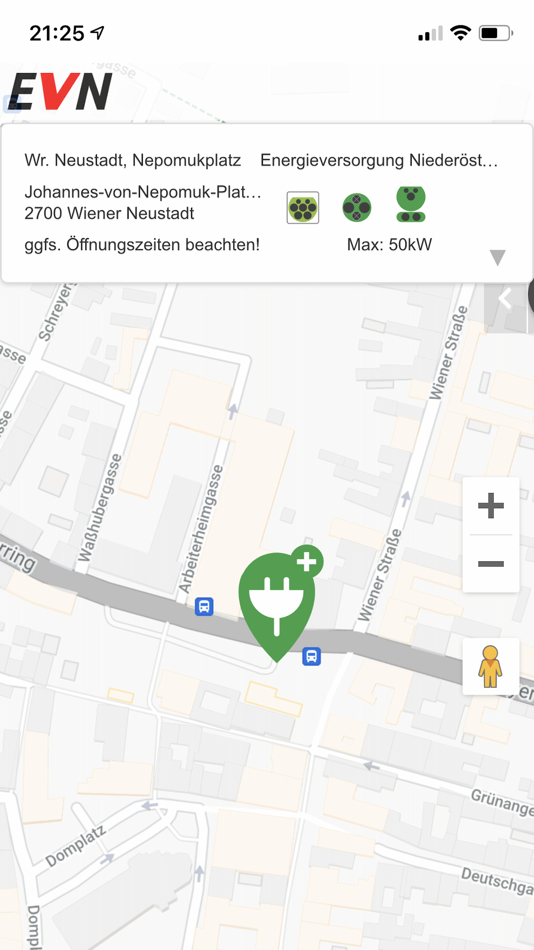Select the Type 2 connector icon

pos(302,208)
